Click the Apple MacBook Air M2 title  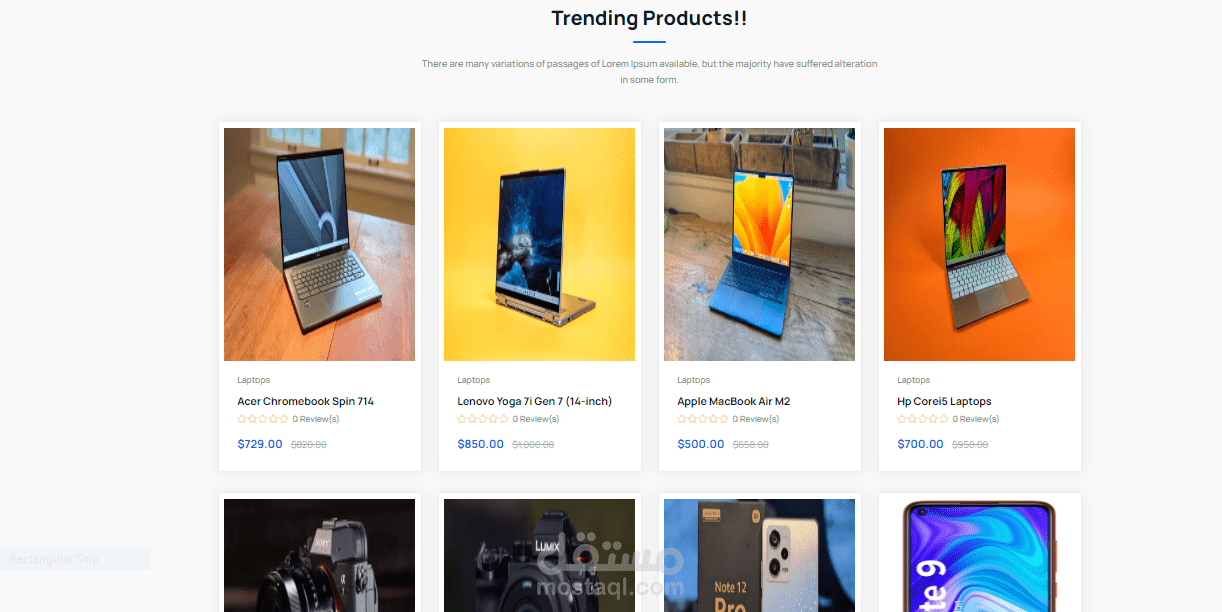[733, 401]
